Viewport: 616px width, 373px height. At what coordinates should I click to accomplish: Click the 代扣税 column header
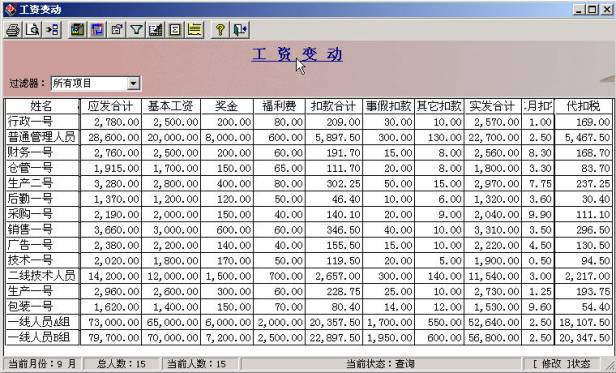click(583, 106)
